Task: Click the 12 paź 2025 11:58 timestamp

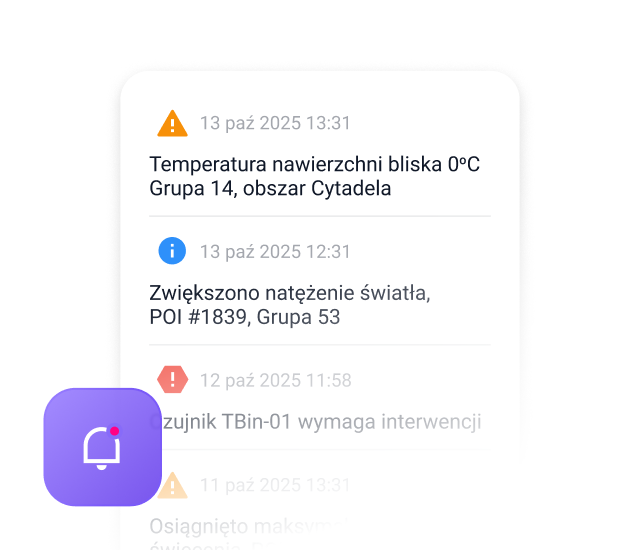Action: tap(276, 380)
